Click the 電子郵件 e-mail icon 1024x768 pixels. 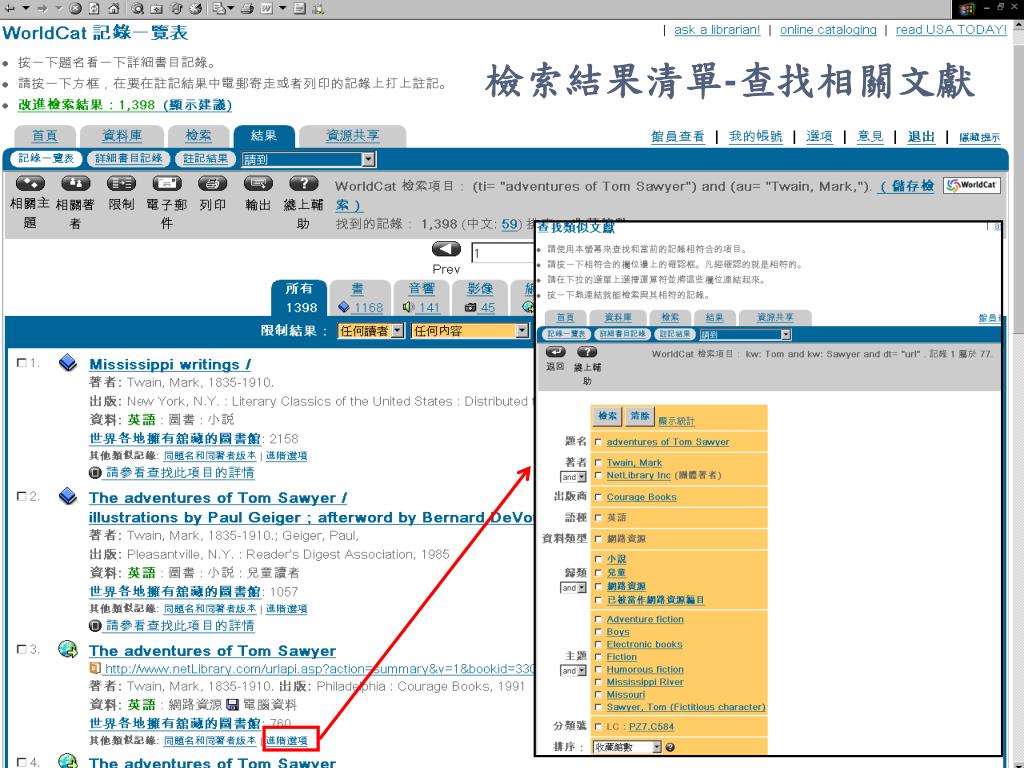[x=167, y=184]
